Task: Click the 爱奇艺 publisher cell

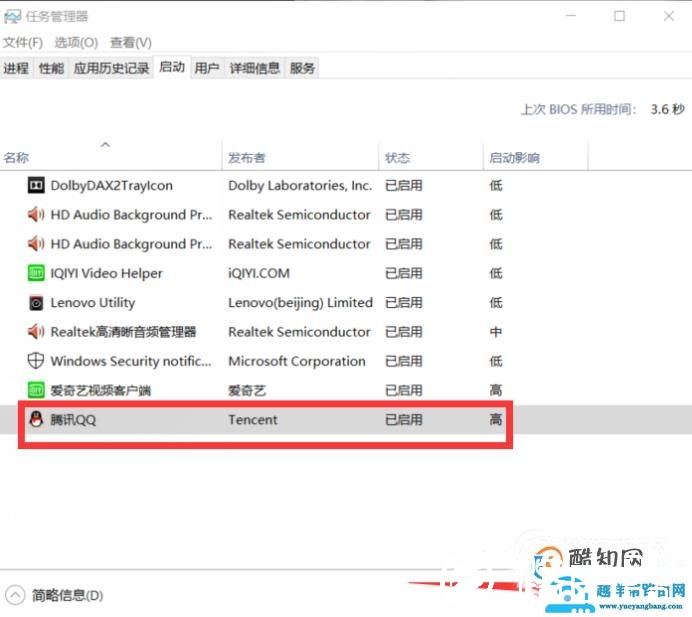Action: tap(247, 390)
